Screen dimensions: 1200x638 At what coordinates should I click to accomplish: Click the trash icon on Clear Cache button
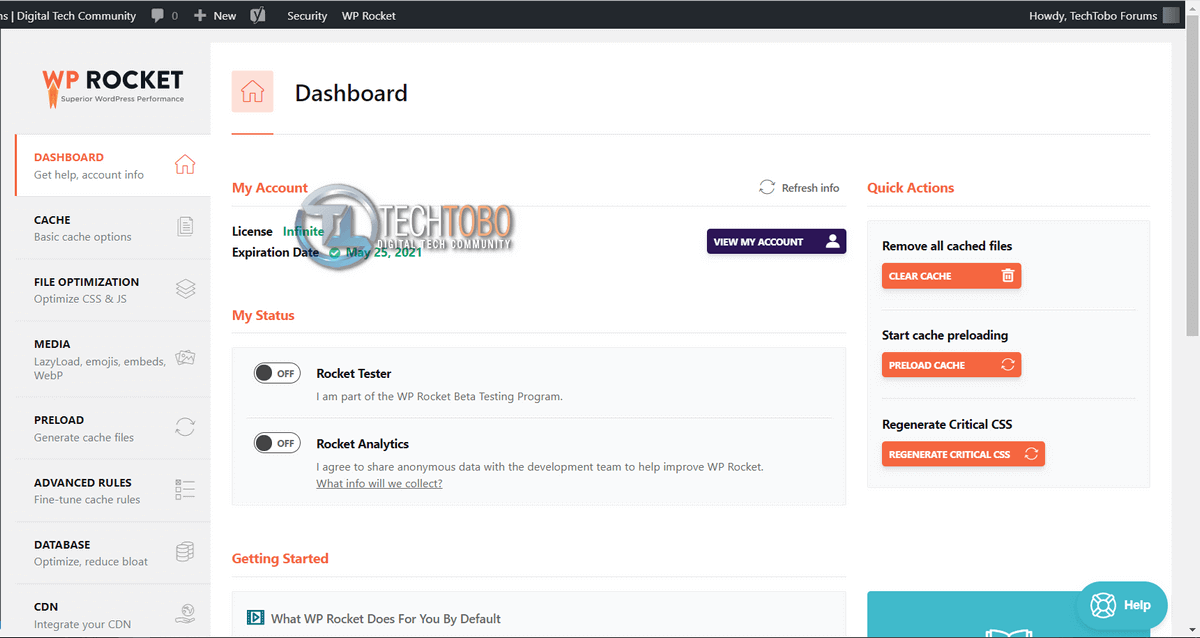(x=1008, y=276)
